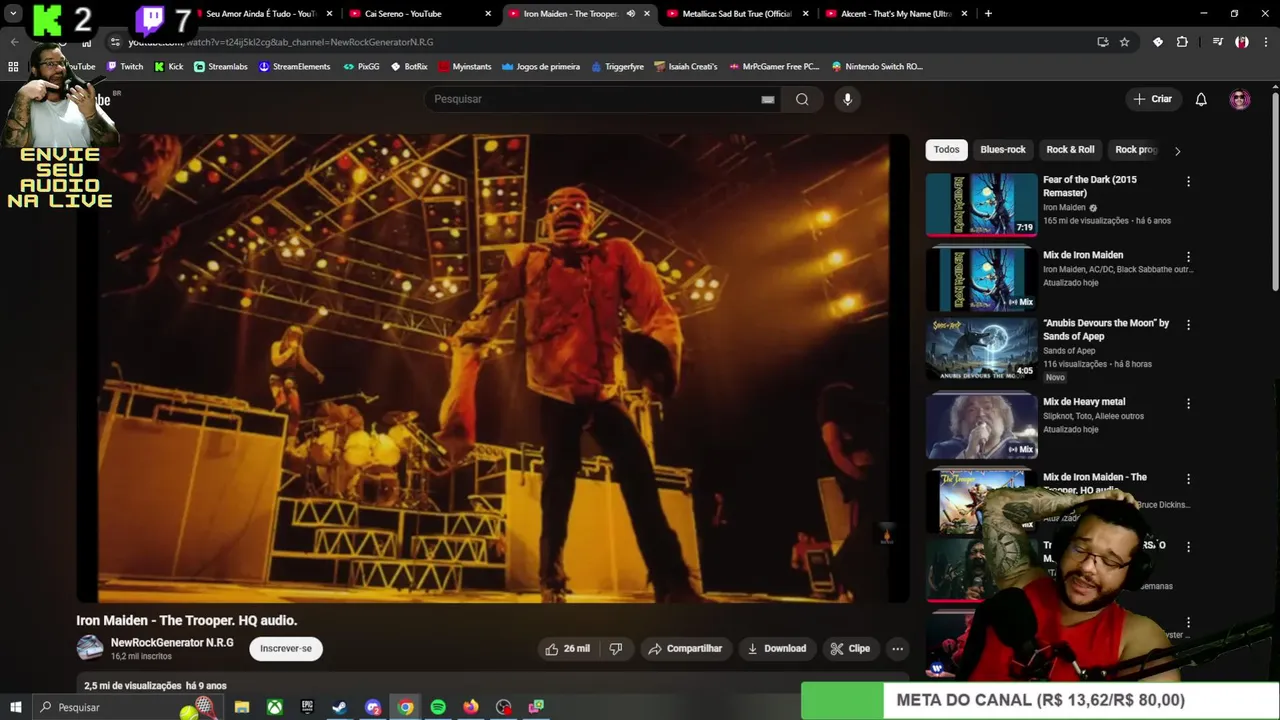This screenshot has height=720, width=1280.
Task: Open Steam from the taskbar
Action: (339, 707)
